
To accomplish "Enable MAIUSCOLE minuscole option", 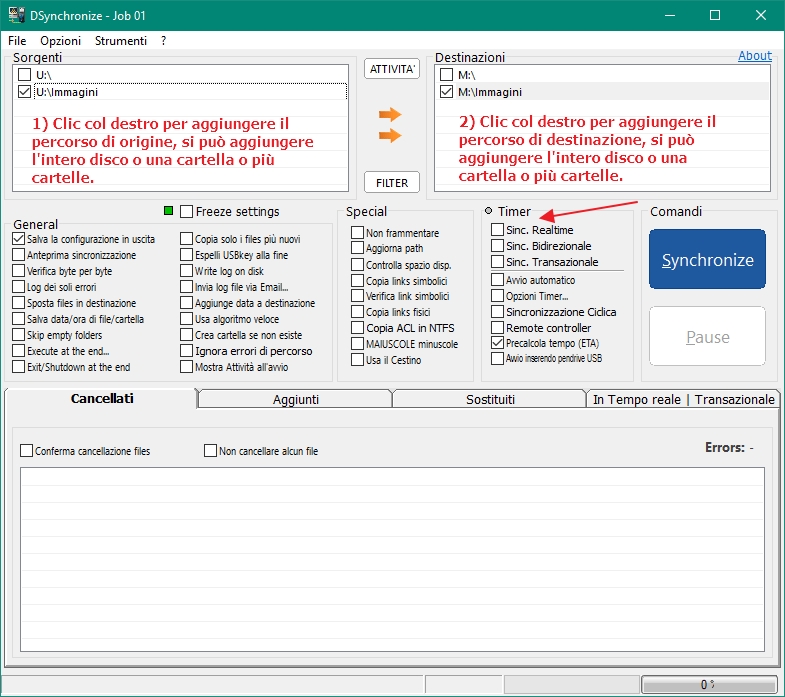I will tap(357, 344).
